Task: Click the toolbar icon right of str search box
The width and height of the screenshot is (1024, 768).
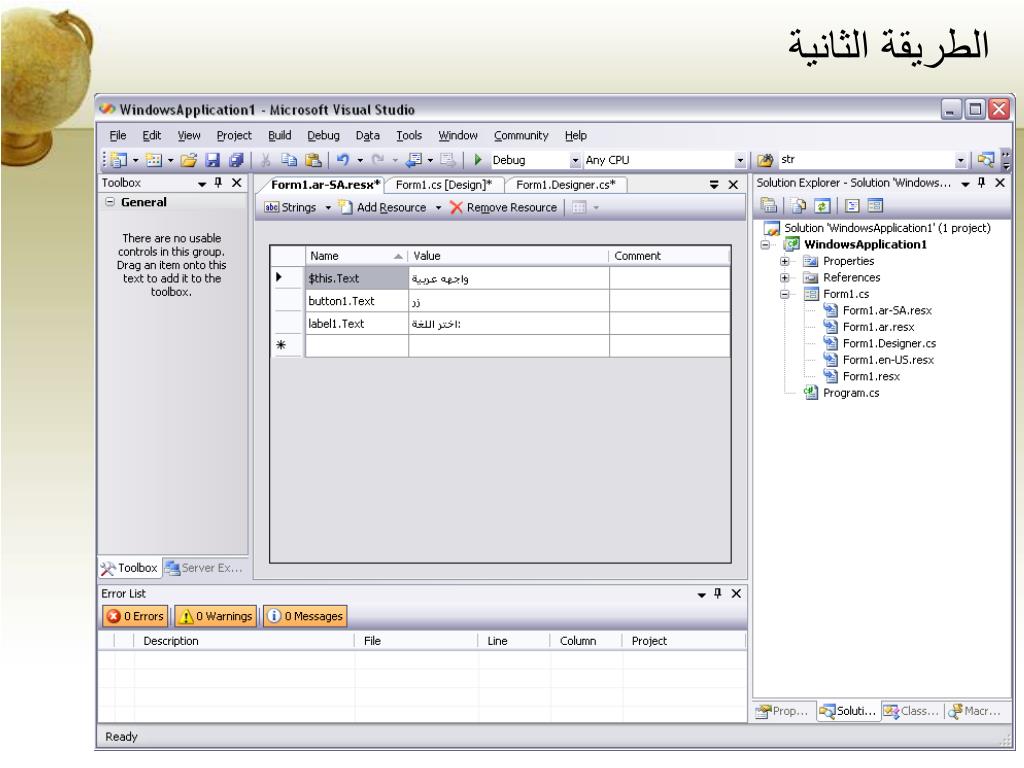Action: (x=985, y=159)
